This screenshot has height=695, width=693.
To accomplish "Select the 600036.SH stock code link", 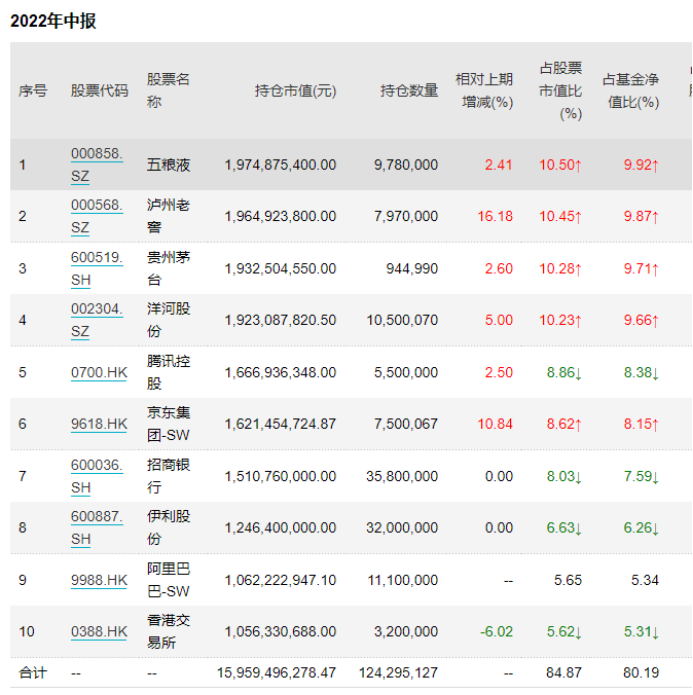I will pos(96,476).
